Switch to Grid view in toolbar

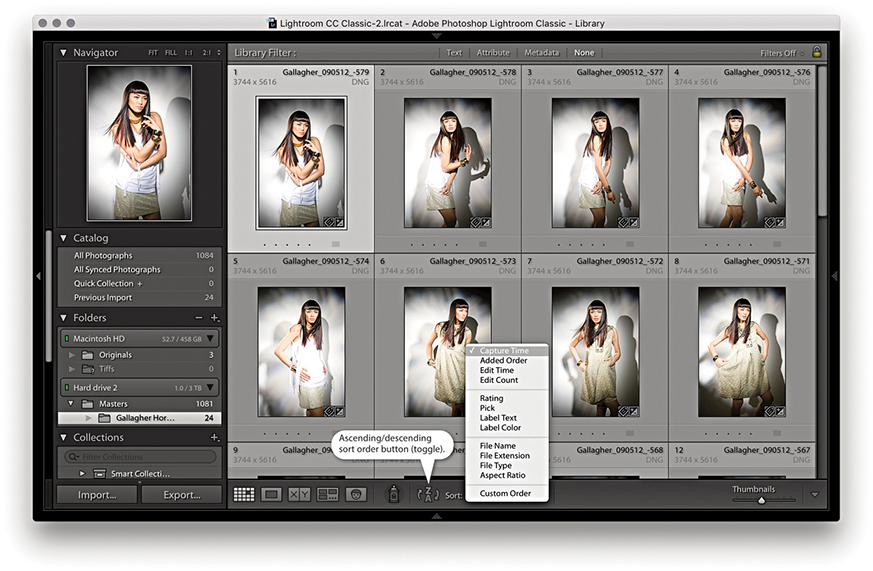tap(243, 494)
